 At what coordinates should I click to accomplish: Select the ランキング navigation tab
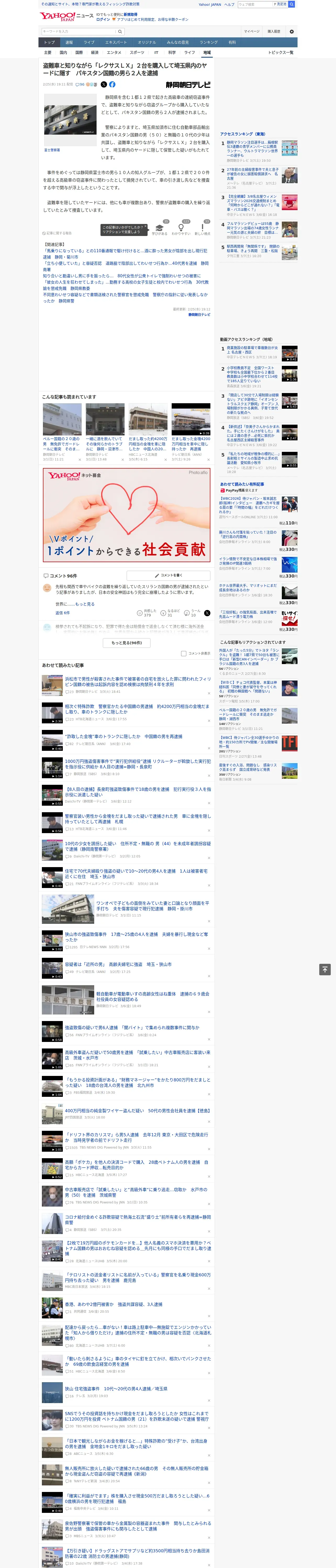coord(209,43)
